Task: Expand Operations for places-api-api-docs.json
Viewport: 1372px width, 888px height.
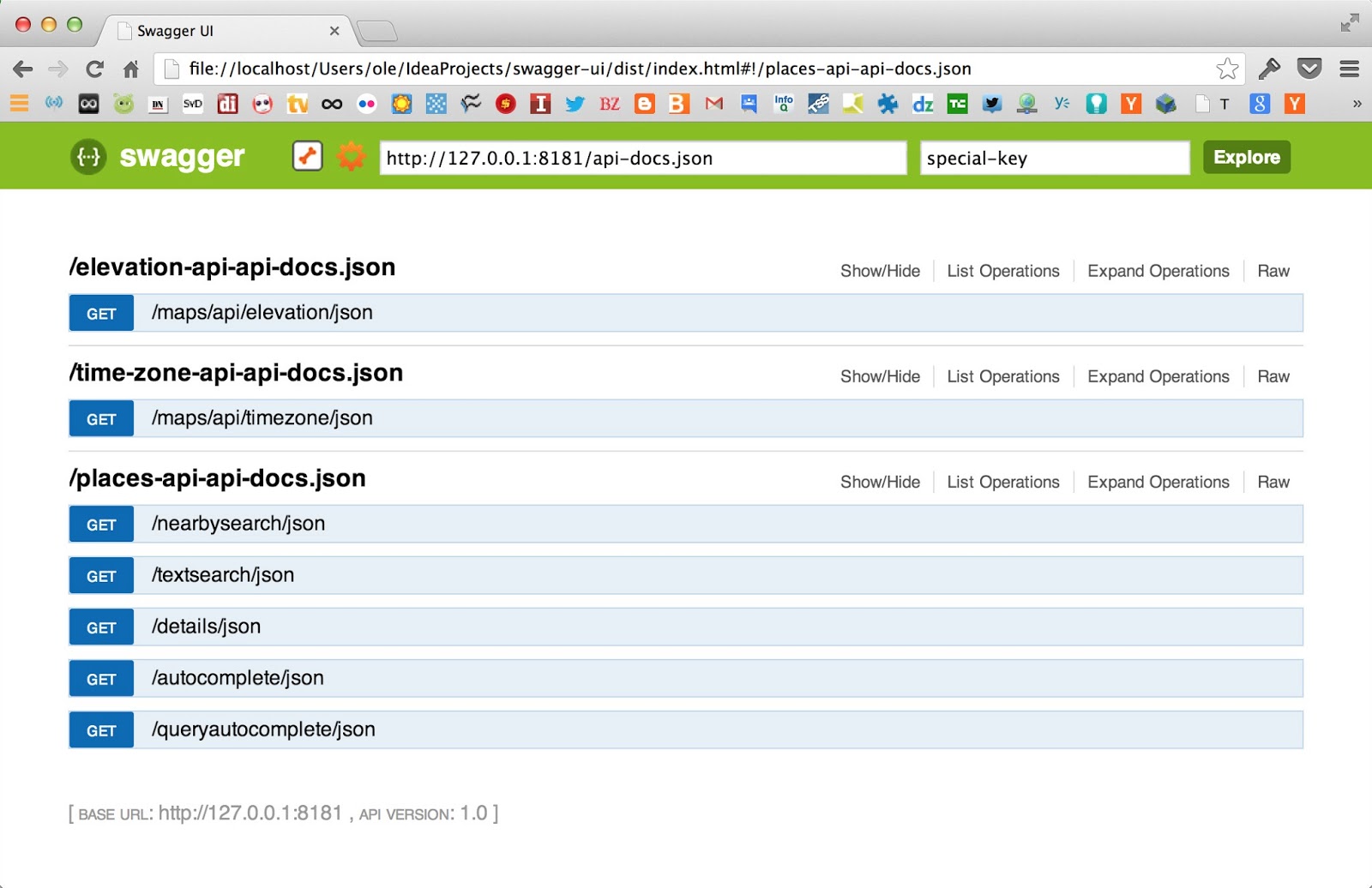Action: point(1158,482)
